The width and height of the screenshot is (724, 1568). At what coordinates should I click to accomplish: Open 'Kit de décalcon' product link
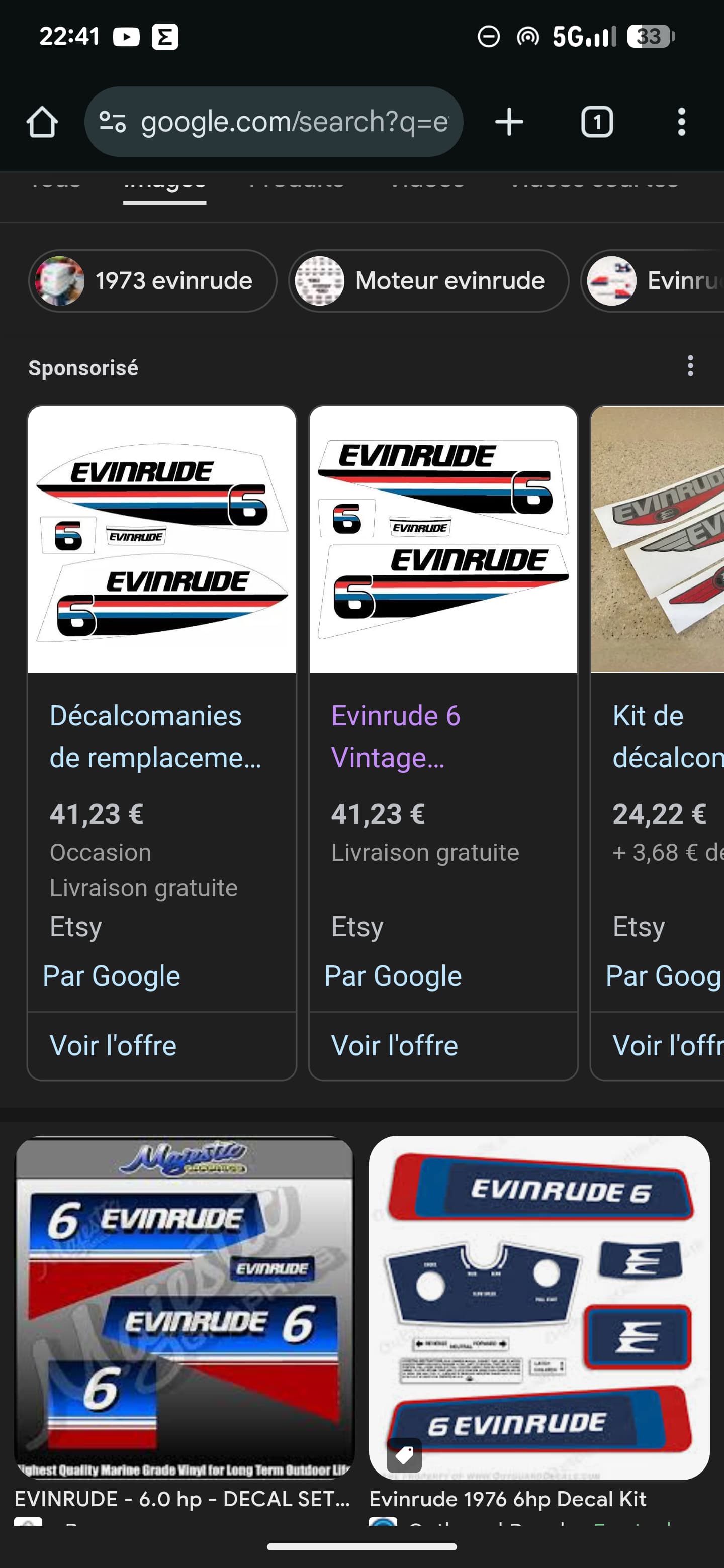point(668,737)
